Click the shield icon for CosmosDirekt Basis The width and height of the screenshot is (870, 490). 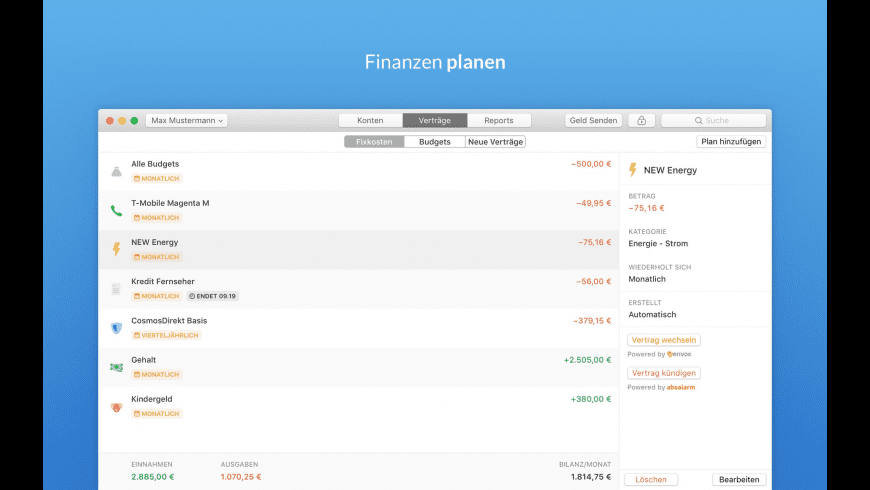point(116,328)
